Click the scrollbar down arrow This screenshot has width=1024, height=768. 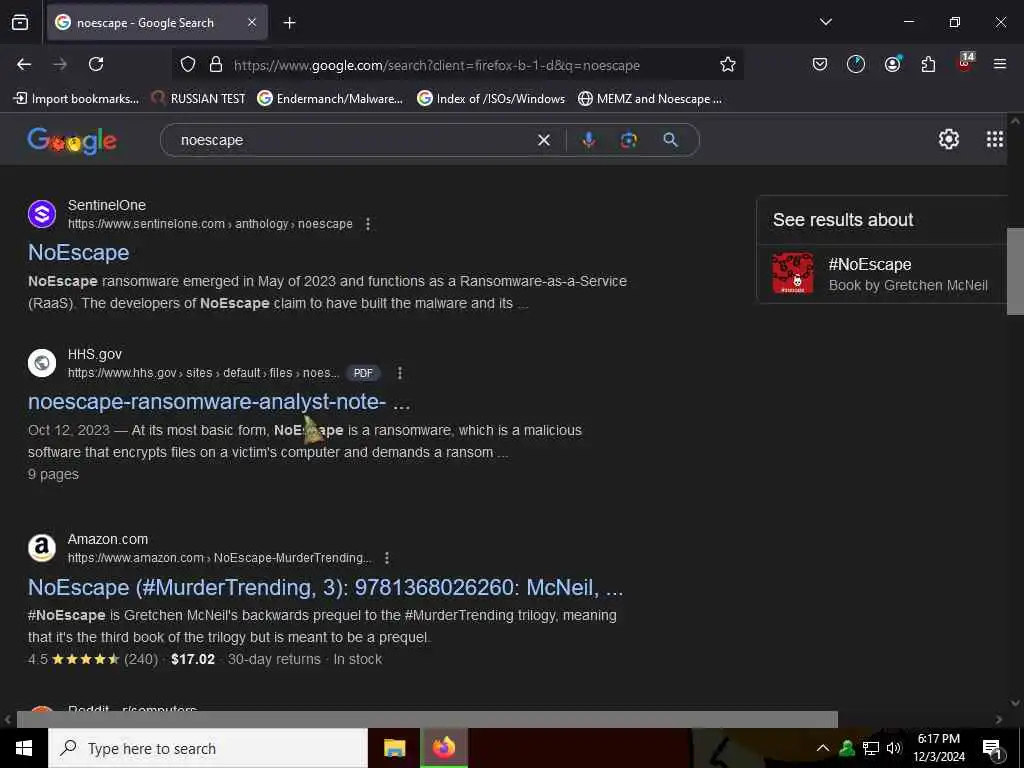click(1015, 703)
